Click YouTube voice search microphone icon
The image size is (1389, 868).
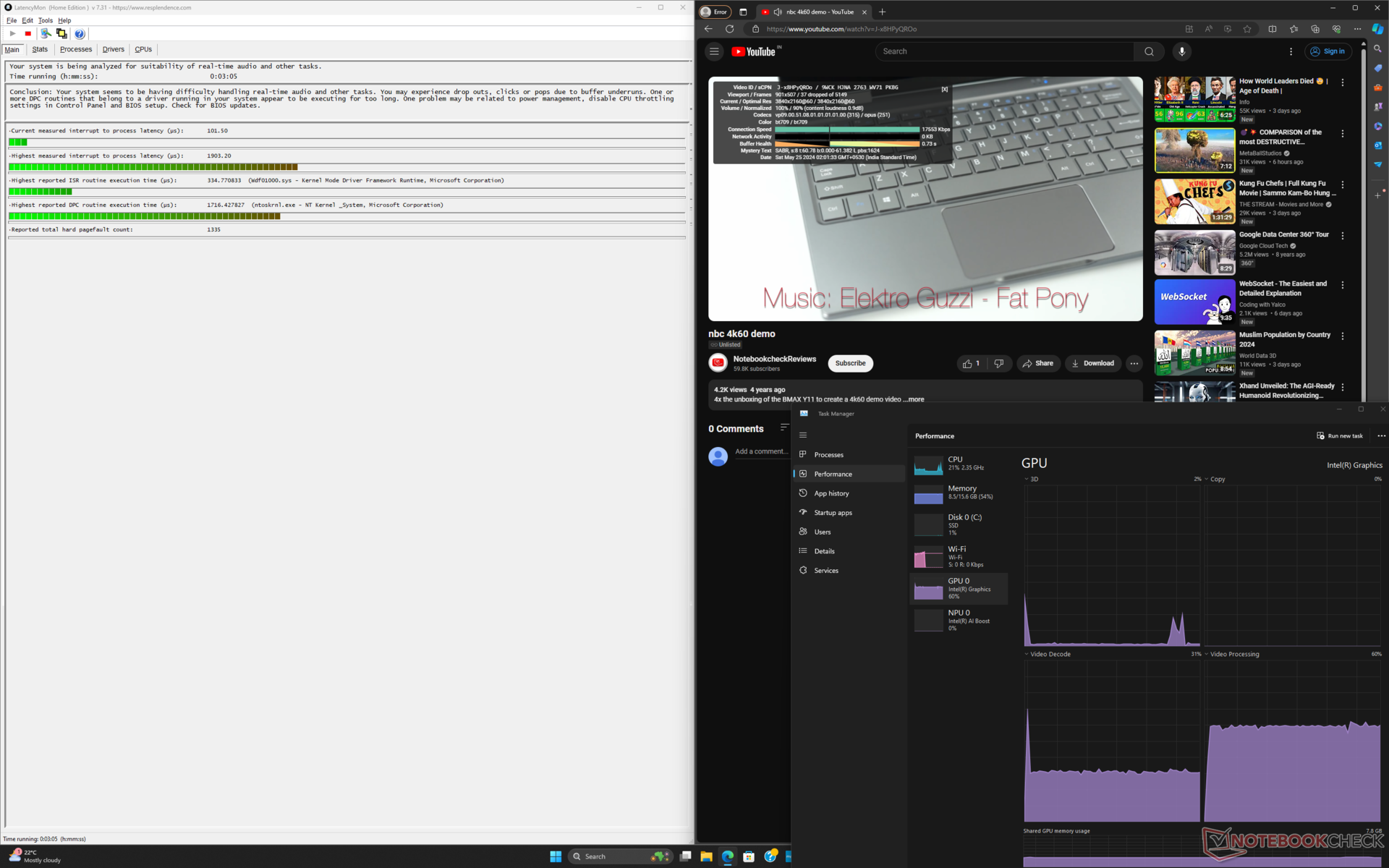pyautogui.click(x=1181, y=51)
